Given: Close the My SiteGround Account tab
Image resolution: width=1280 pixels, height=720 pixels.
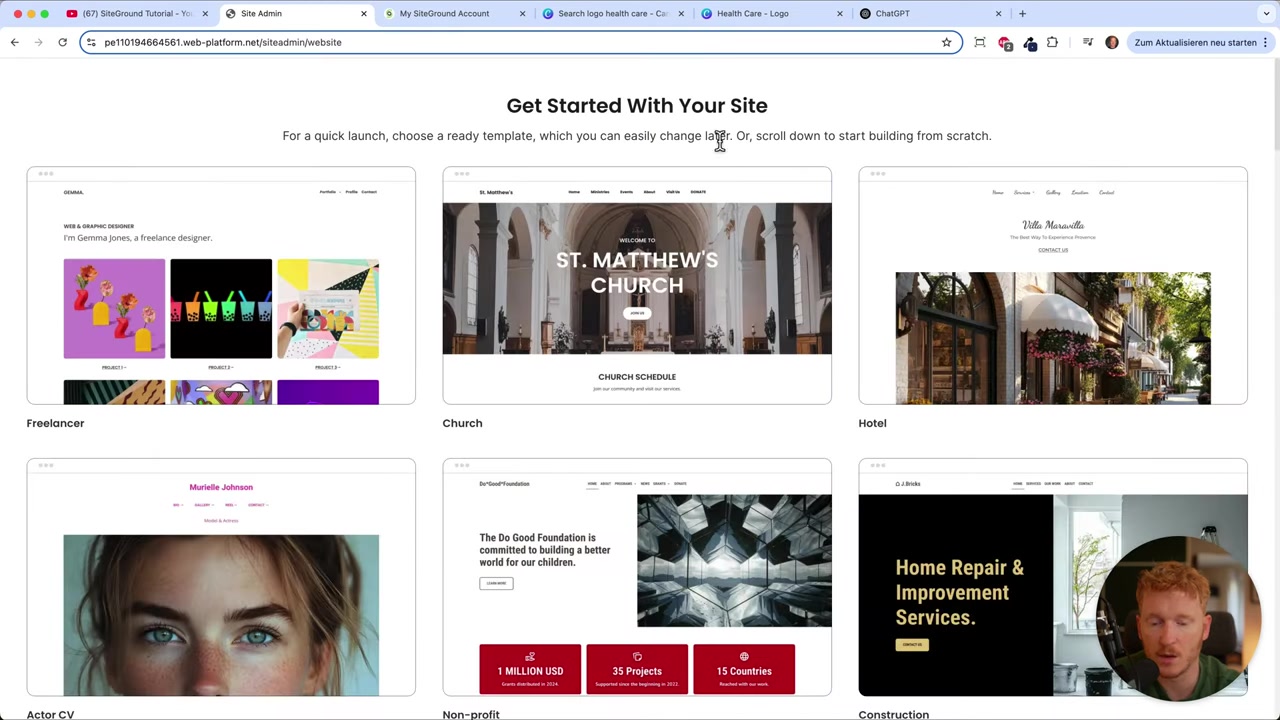Looking at the screenshot, I should (x=523, y=13).
